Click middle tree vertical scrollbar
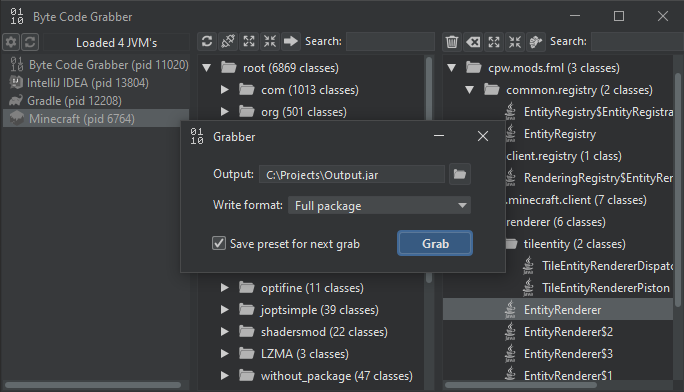Viewport: 684px width, 392px height. click(429, 87)
